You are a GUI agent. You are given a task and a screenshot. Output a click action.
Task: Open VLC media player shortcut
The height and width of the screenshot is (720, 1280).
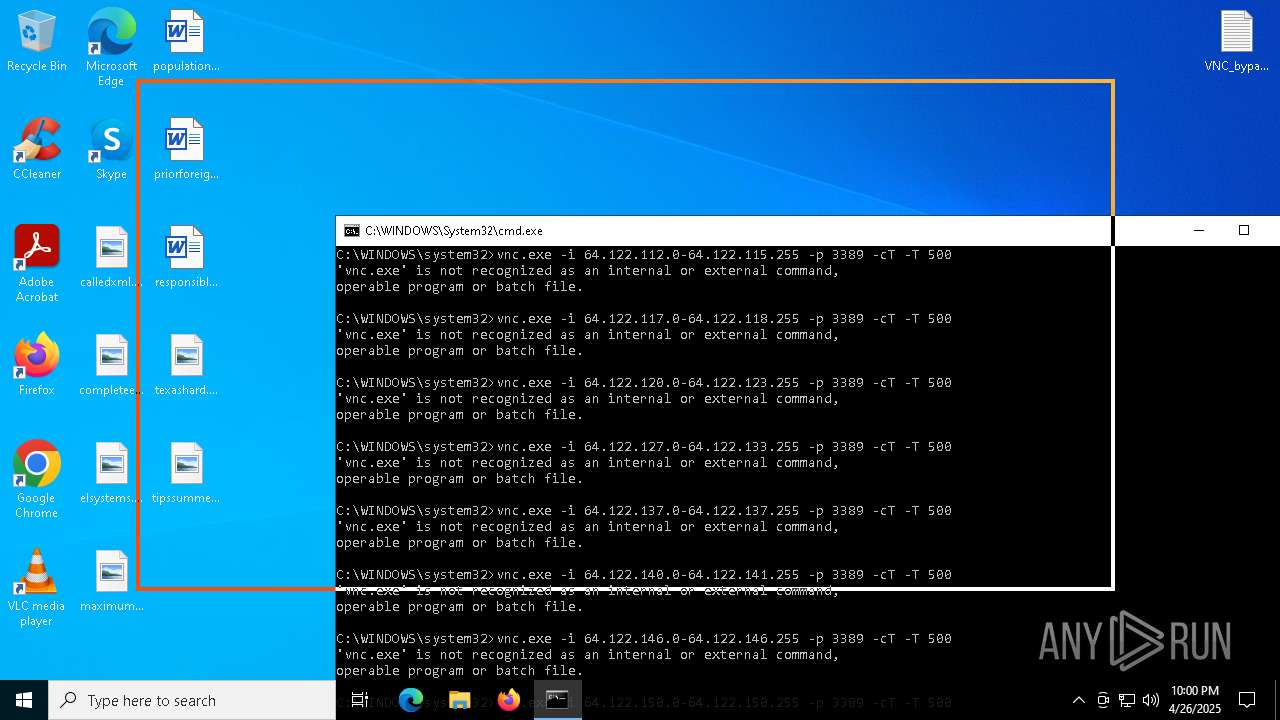coord(36,588)
